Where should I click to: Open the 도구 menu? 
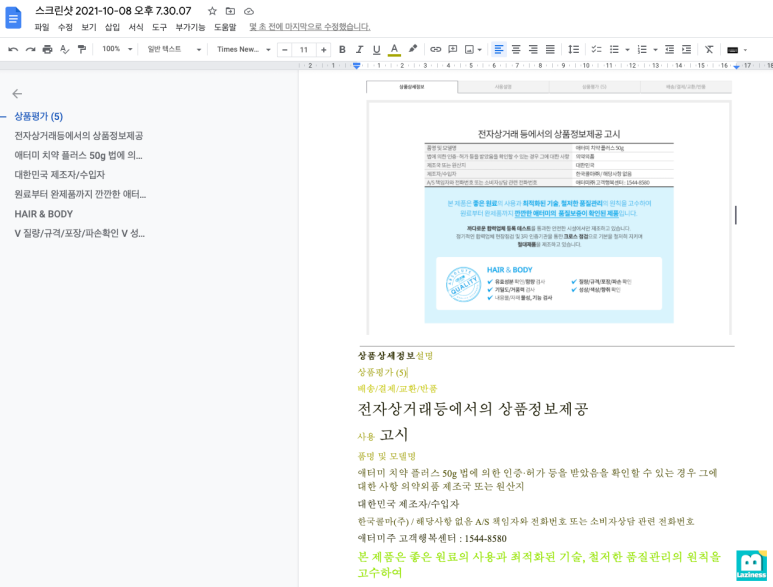(159, 27)
